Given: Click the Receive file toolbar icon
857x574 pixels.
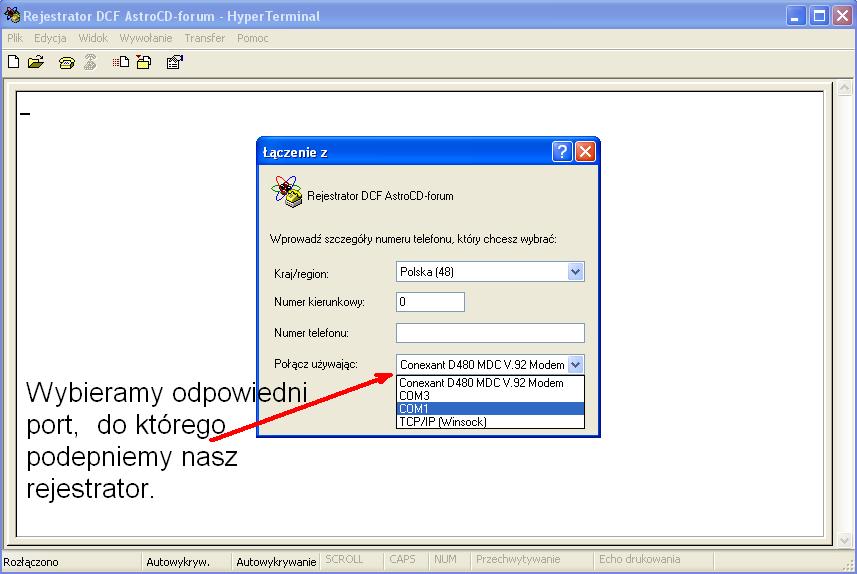Looking at the screenshot, I should [x=144, y=62].
